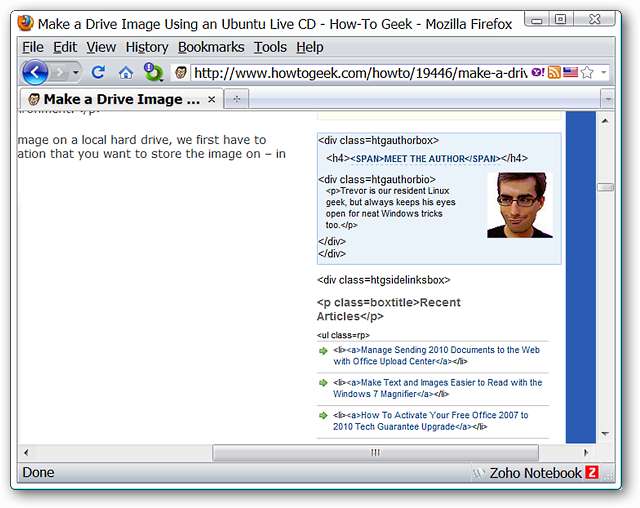This screenshot has height=508, width=640.
Task: Open the address bar URL history dropdown
Action: click(x=603, y=72)
